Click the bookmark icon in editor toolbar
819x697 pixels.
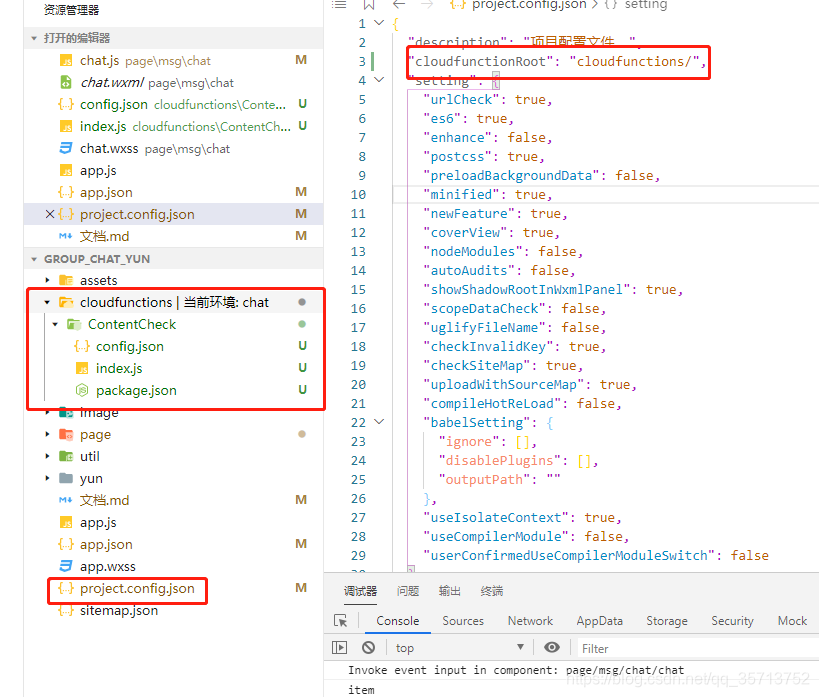369,5
